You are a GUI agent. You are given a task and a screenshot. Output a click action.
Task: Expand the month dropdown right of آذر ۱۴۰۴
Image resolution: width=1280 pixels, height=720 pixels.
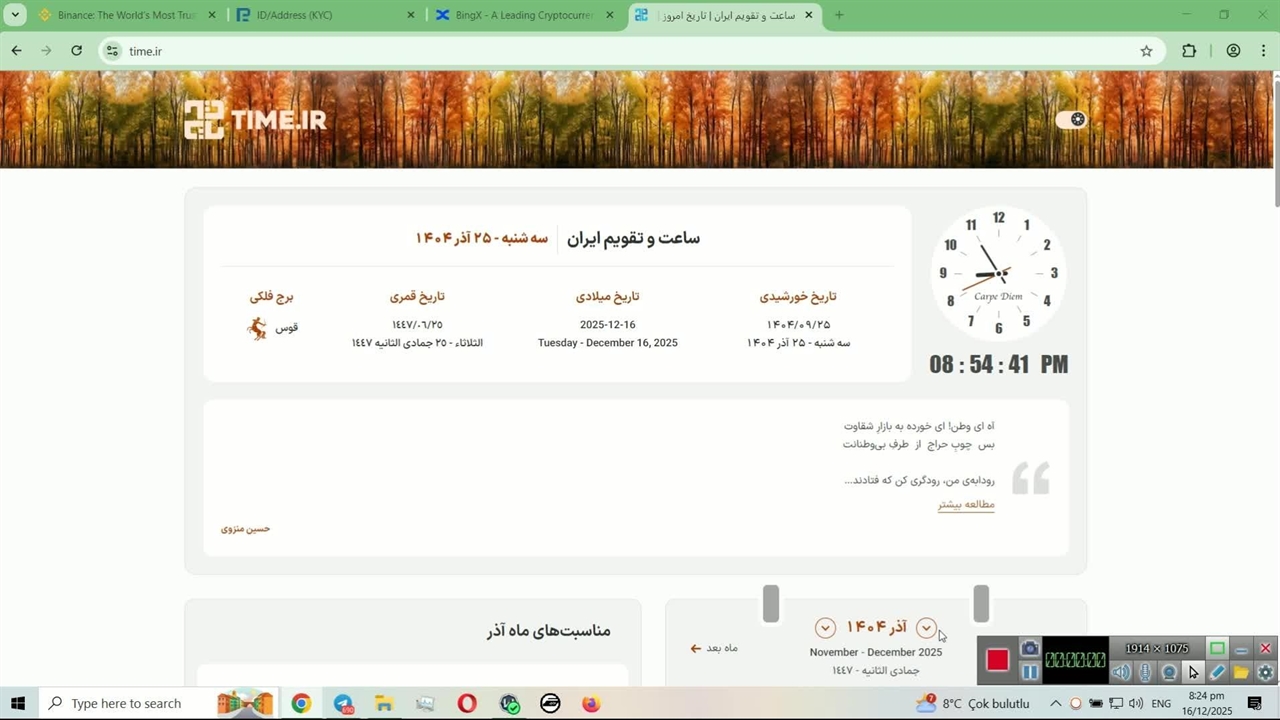click(926, 628)
